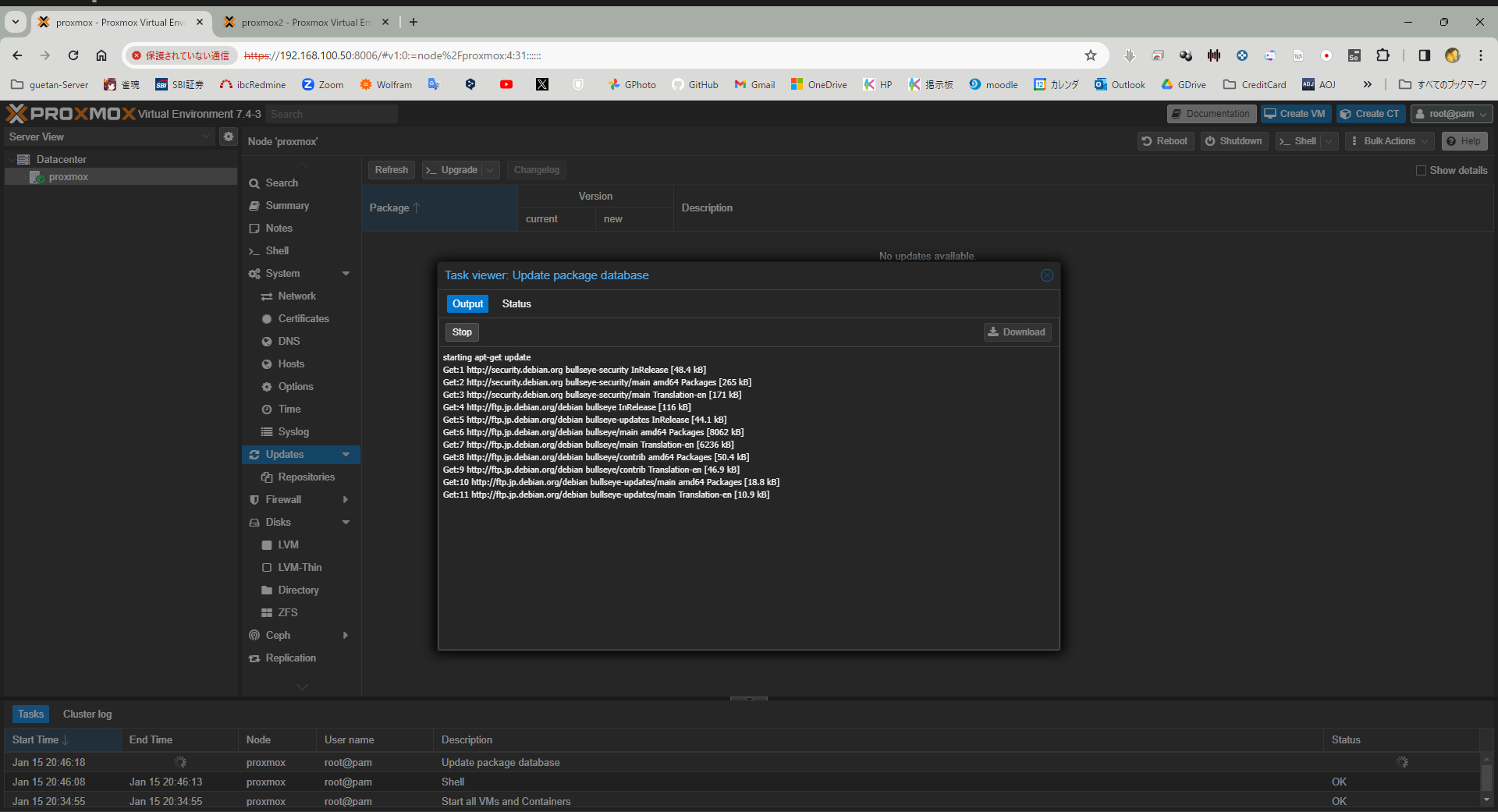Image resolution: width=1498 pixels, height=812 pixels.
Task: Open the Cluster log tab
Action: [x=87, y=714]
